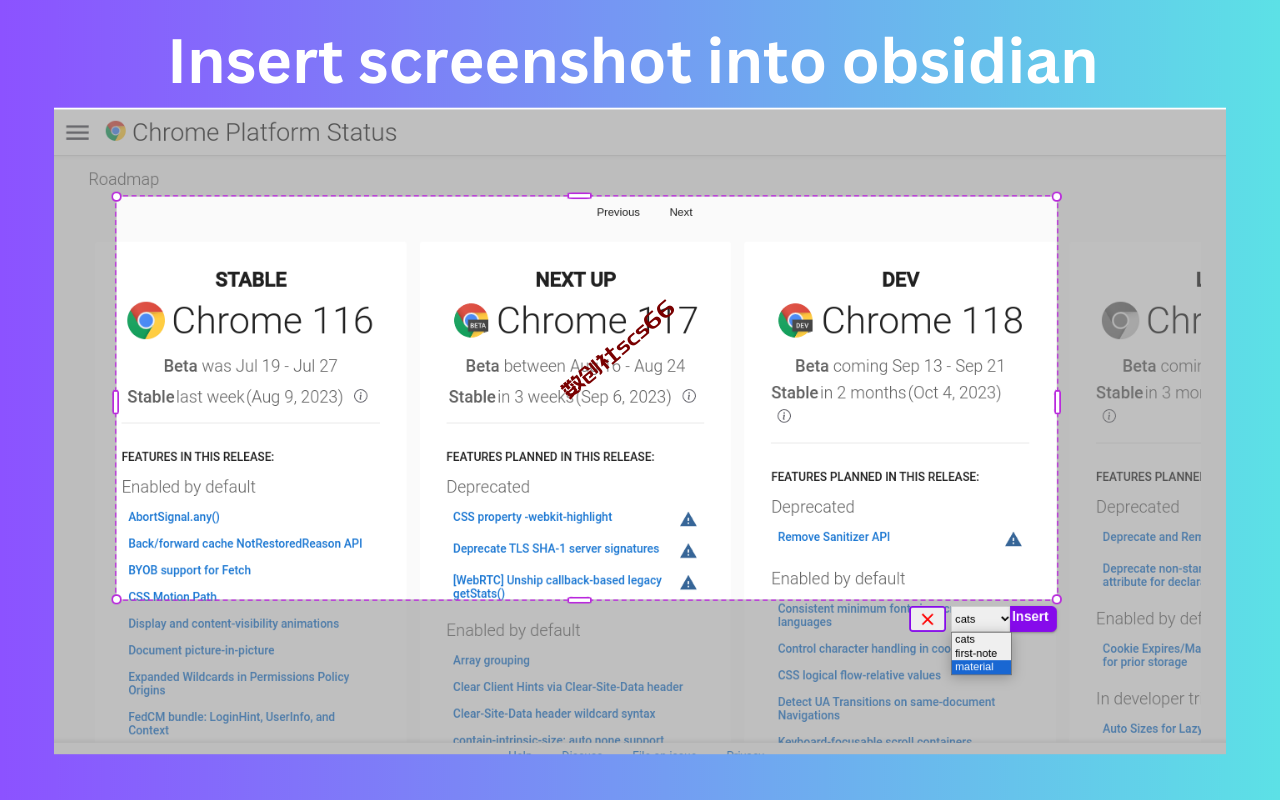Open Deprecate TLS SHA-1 server signatures link
The width and height of the screenshot is (1280, 800).
coord(556,549)
